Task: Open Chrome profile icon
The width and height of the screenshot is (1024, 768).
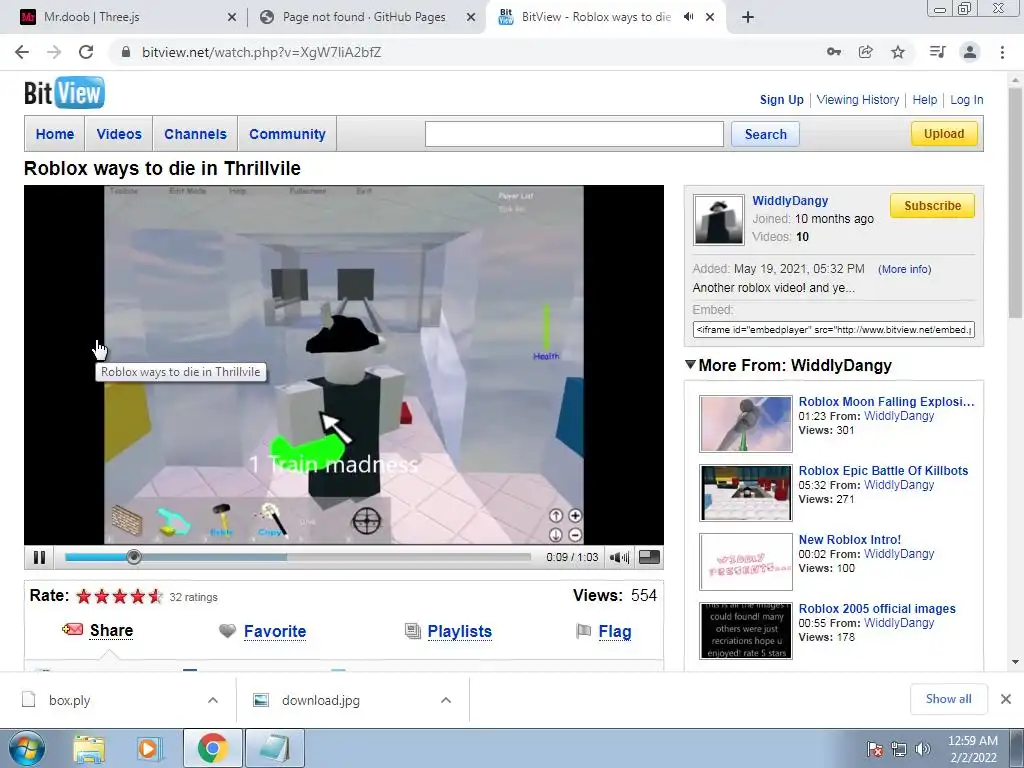Action: point(970,52)
